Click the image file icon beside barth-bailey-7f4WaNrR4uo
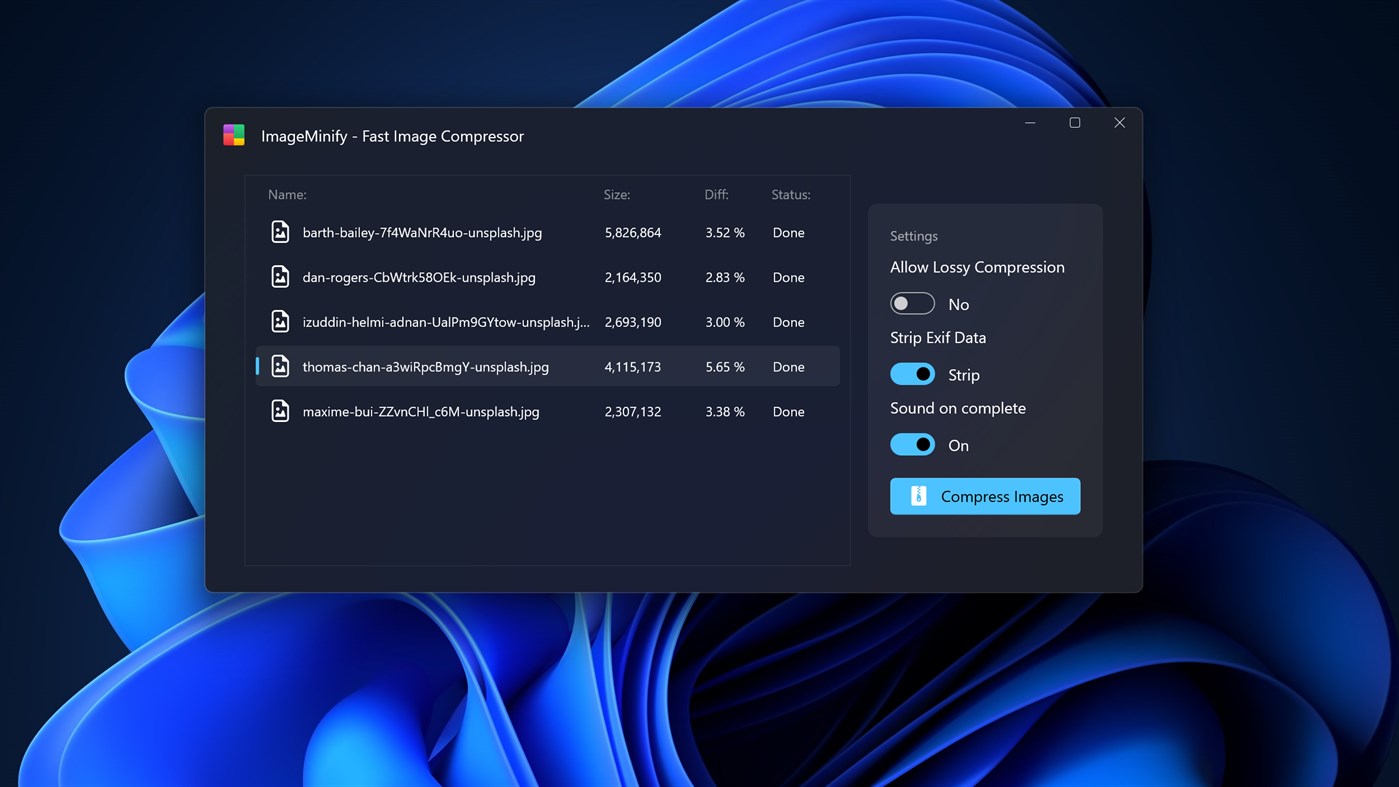This screenshot has width=1399, height=787. click(x=280, y=231)
